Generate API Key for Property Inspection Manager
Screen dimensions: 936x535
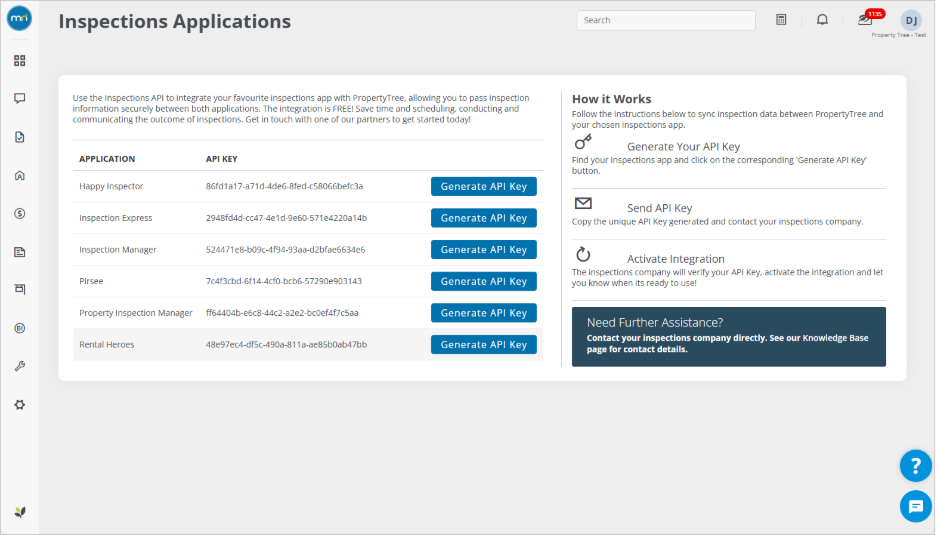(x=484, y=313)
